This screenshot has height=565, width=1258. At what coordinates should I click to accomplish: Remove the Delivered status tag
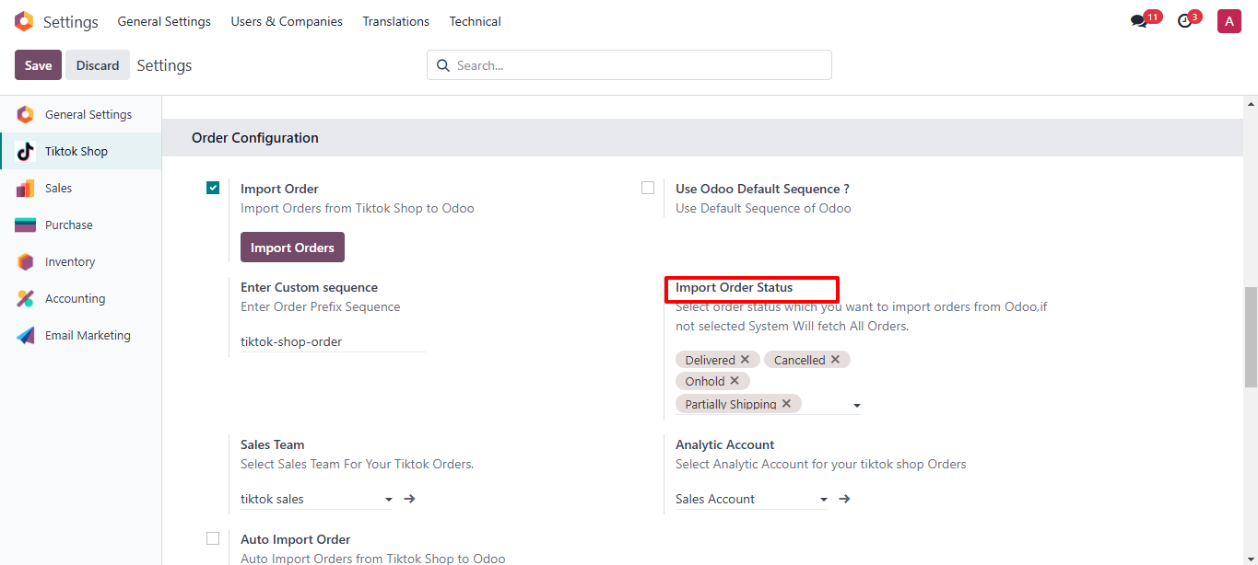745,360
